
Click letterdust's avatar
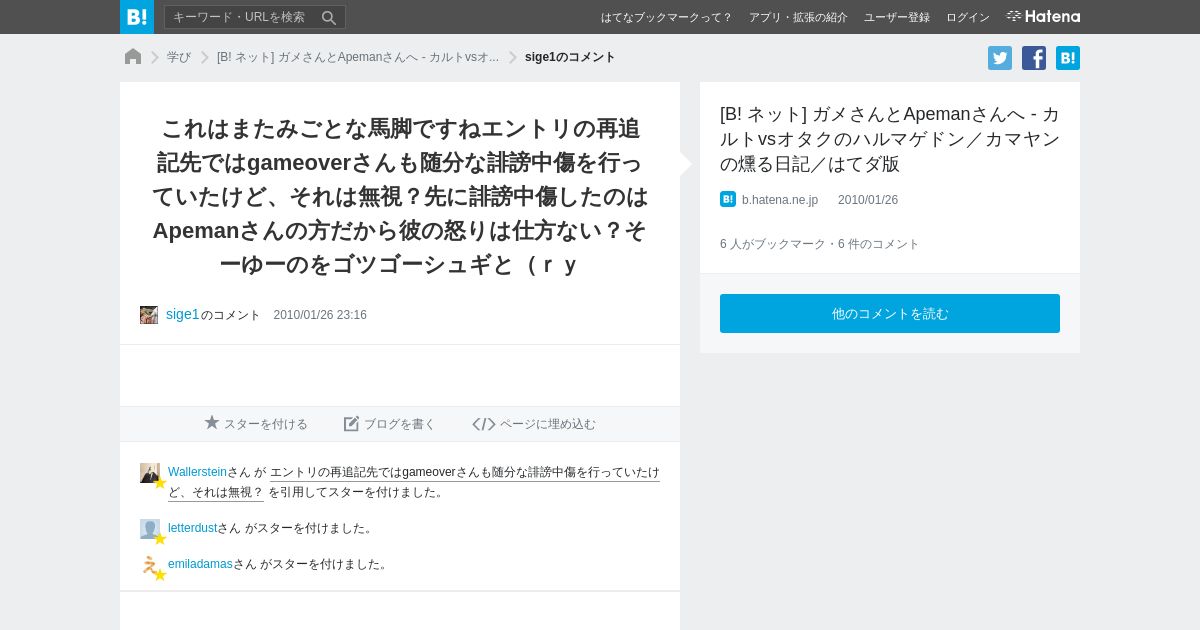point(150,529)
